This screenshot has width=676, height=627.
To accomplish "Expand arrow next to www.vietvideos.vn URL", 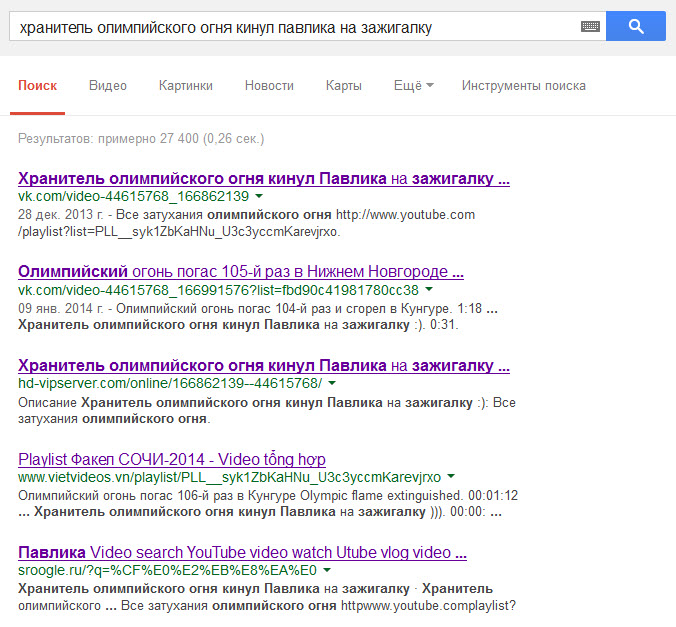I will click(451, 477).
